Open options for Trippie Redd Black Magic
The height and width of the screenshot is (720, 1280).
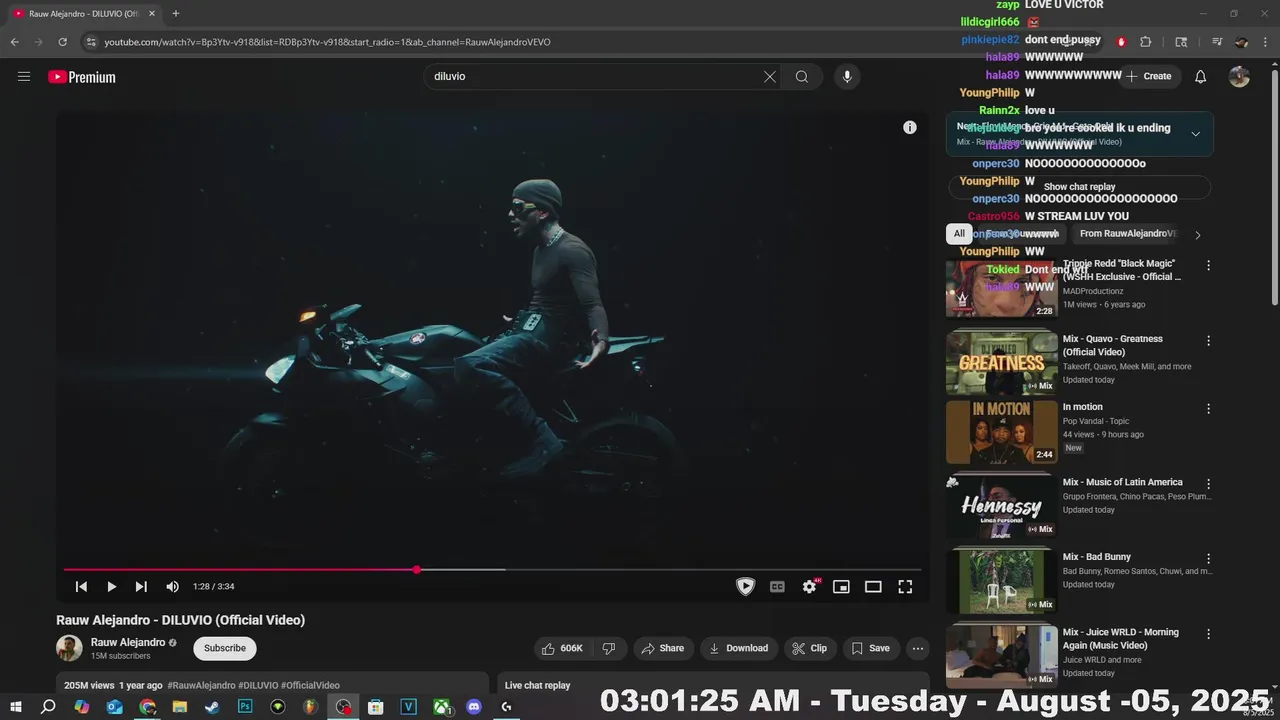1208,266
